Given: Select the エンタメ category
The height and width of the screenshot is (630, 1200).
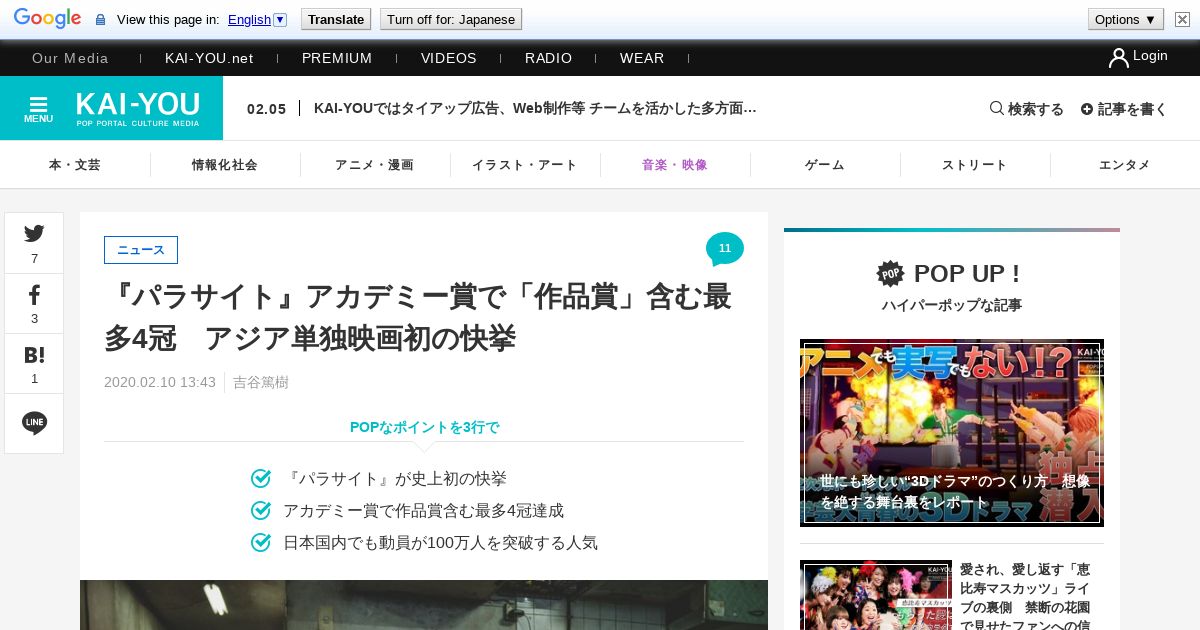Looking at the screenshot, I should 1125,165.
